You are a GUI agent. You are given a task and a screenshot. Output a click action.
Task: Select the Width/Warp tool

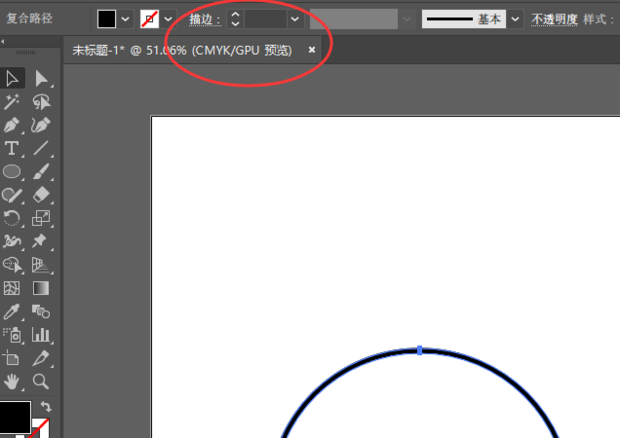pyautogui.click(x=12, y=241)
